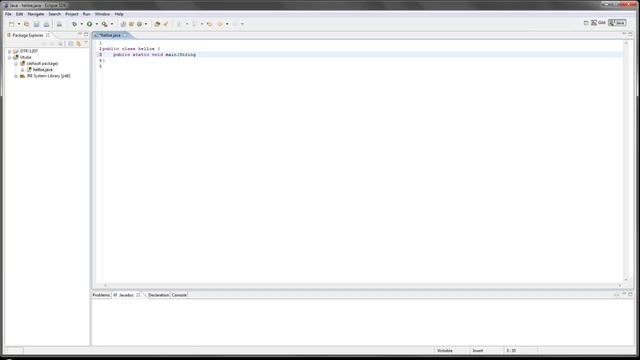
Task: Open the Project menu
Action: [72, 14]
